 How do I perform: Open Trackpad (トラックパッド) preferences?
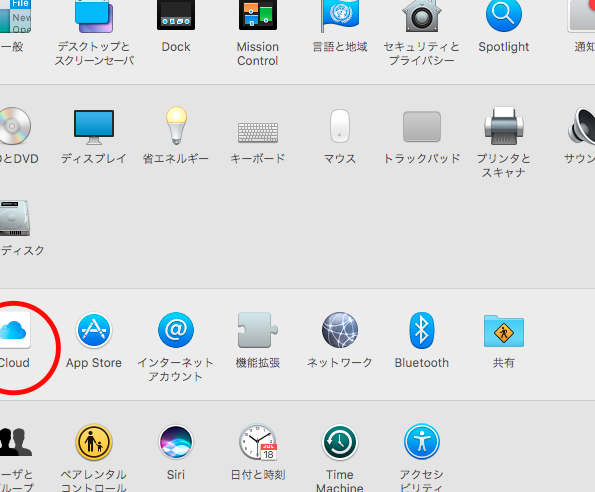[x=422, y=126]
